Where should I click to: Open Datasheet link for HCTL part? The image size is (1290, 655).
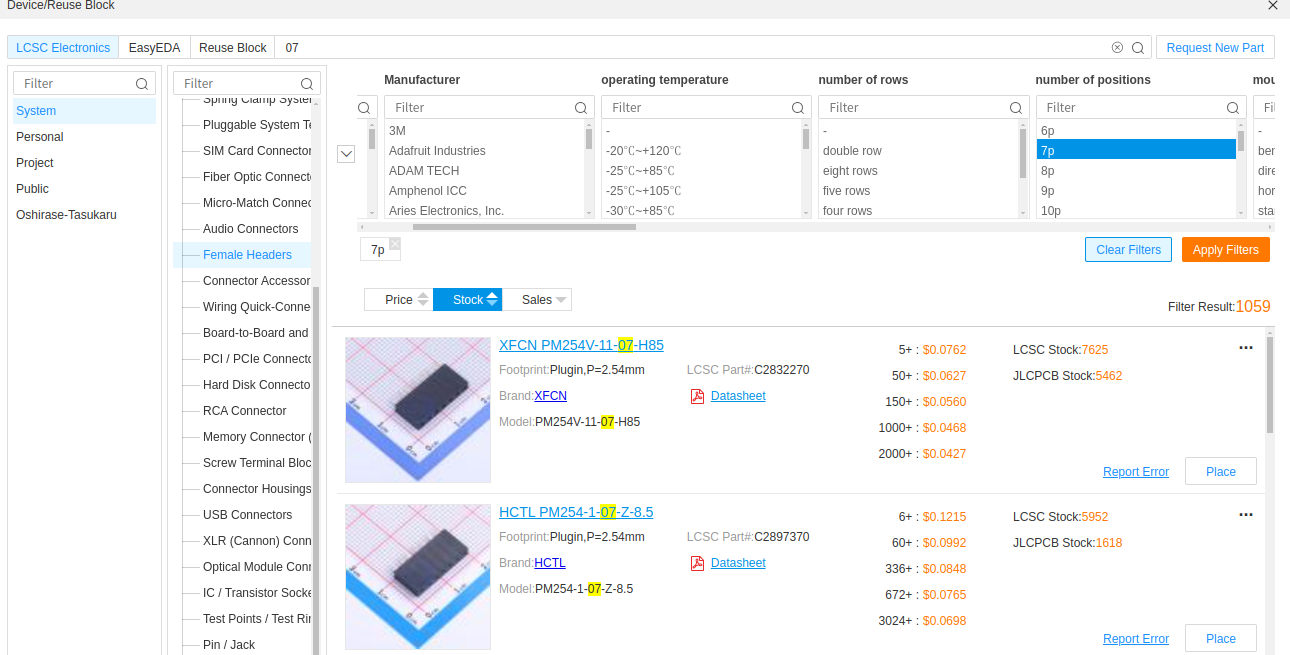738,563
